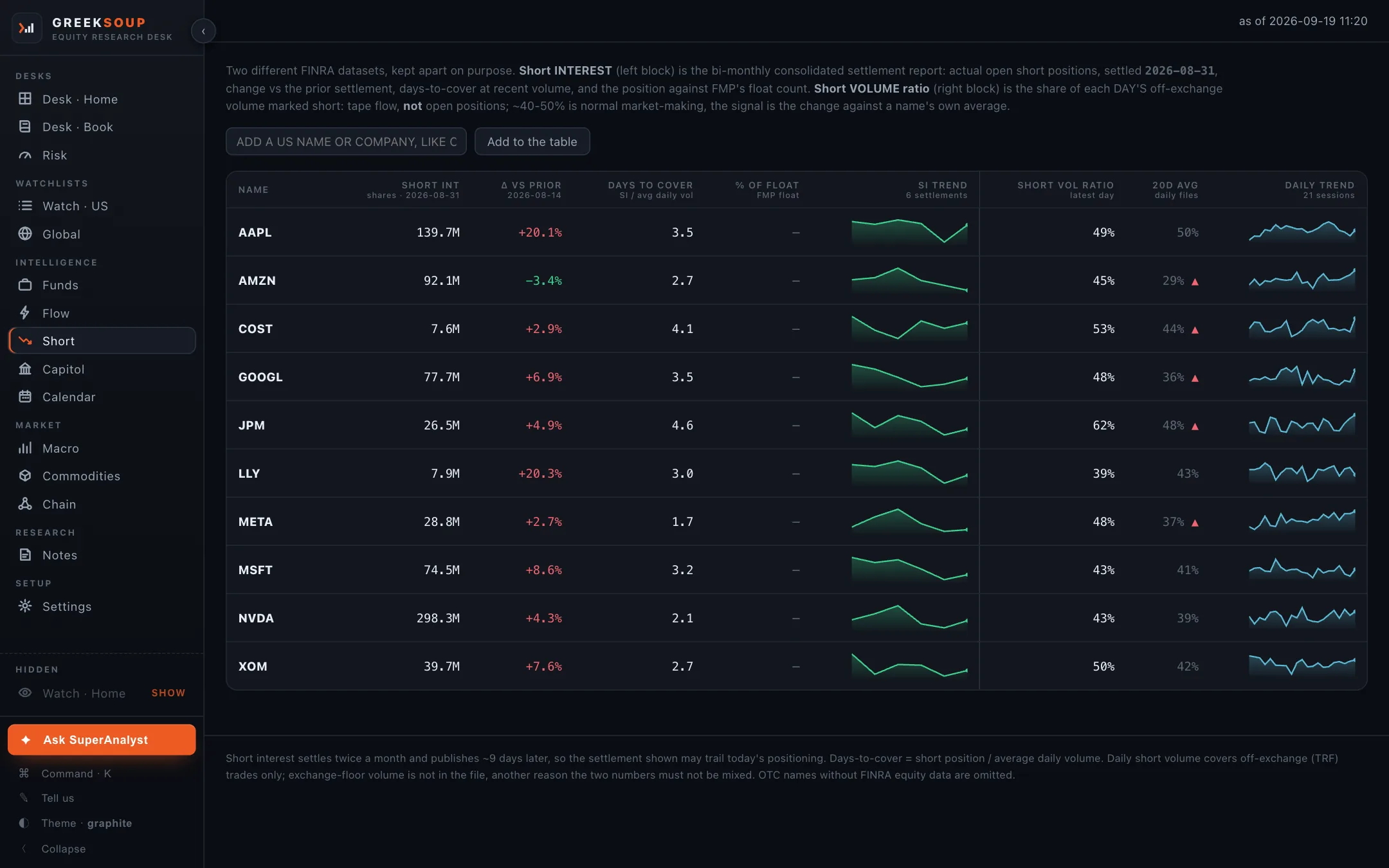
Task: Click the Calendar icon in sidebar
Action: pyautogui.click(x=25, y=397)
